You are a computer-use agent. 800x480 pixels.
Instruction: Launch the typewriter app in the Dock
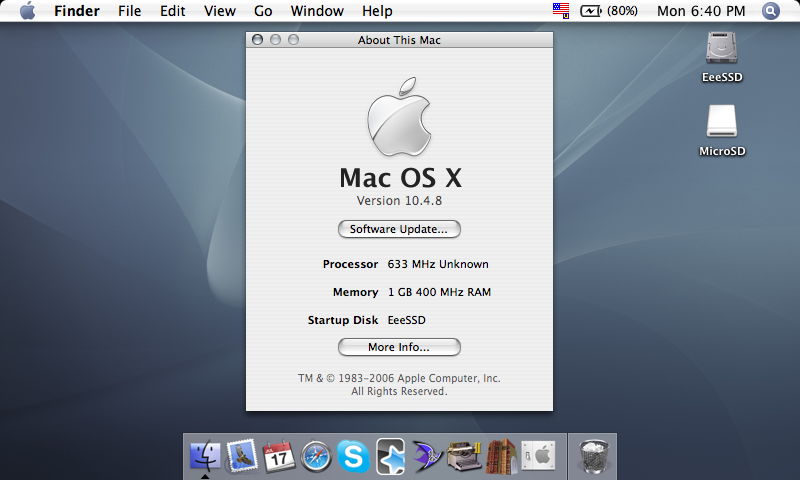tap(464, 455)
